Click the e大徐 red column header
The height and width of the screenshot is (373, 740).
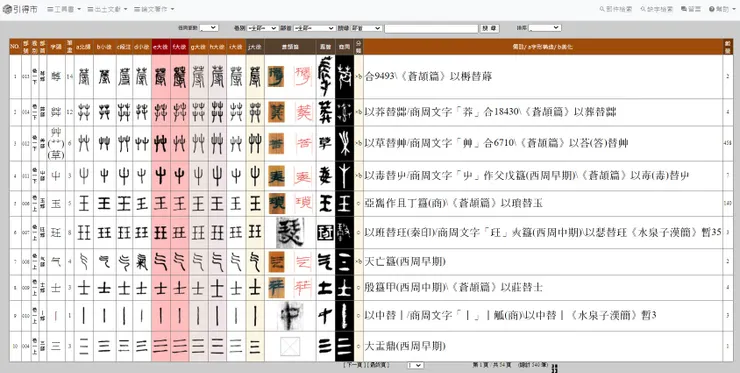coord(161,47)
